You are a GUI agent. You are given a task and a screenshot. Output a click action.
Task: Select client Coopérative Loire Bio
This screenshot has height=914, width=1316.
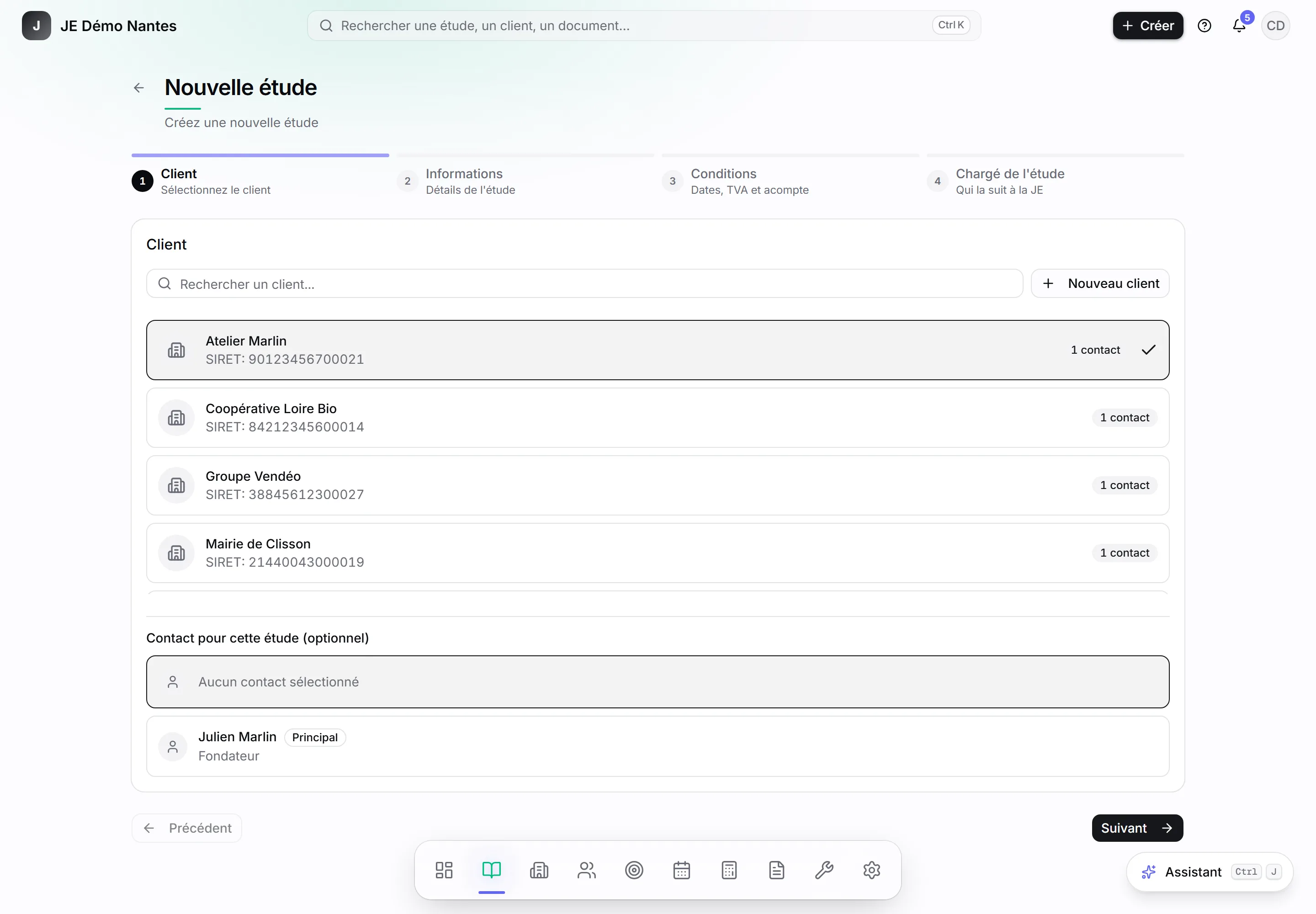pyautogui.click(x=658, y=418)
